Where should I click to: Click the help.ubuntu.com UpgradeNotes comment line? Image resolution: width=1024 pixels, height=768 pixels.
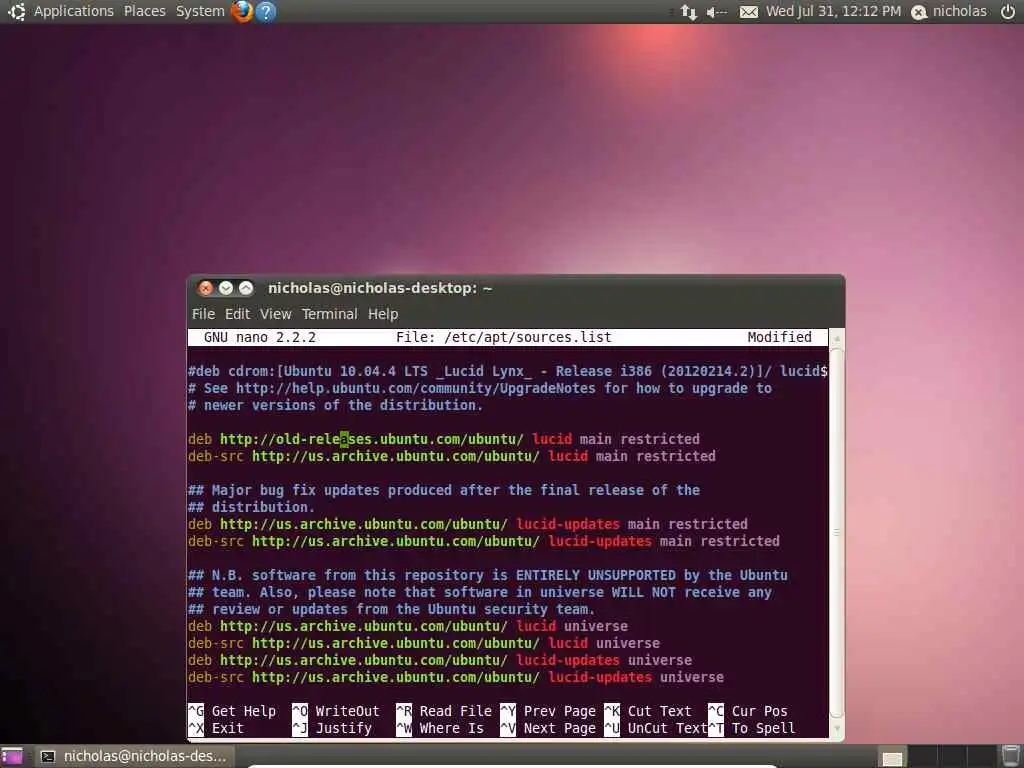(480, 388)
